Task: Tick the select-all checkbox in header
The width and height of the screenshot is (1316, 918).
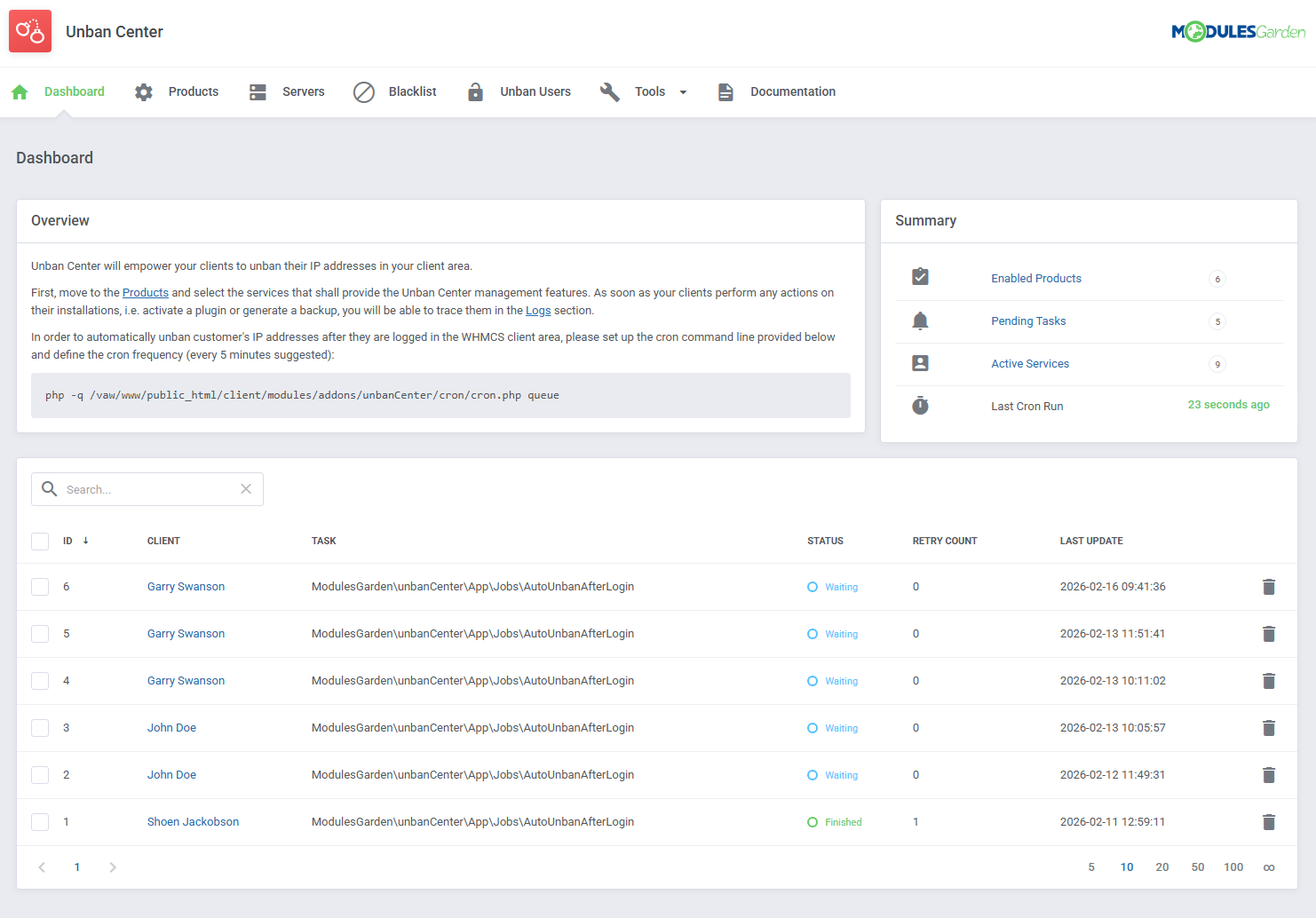Action: point(40,542)
